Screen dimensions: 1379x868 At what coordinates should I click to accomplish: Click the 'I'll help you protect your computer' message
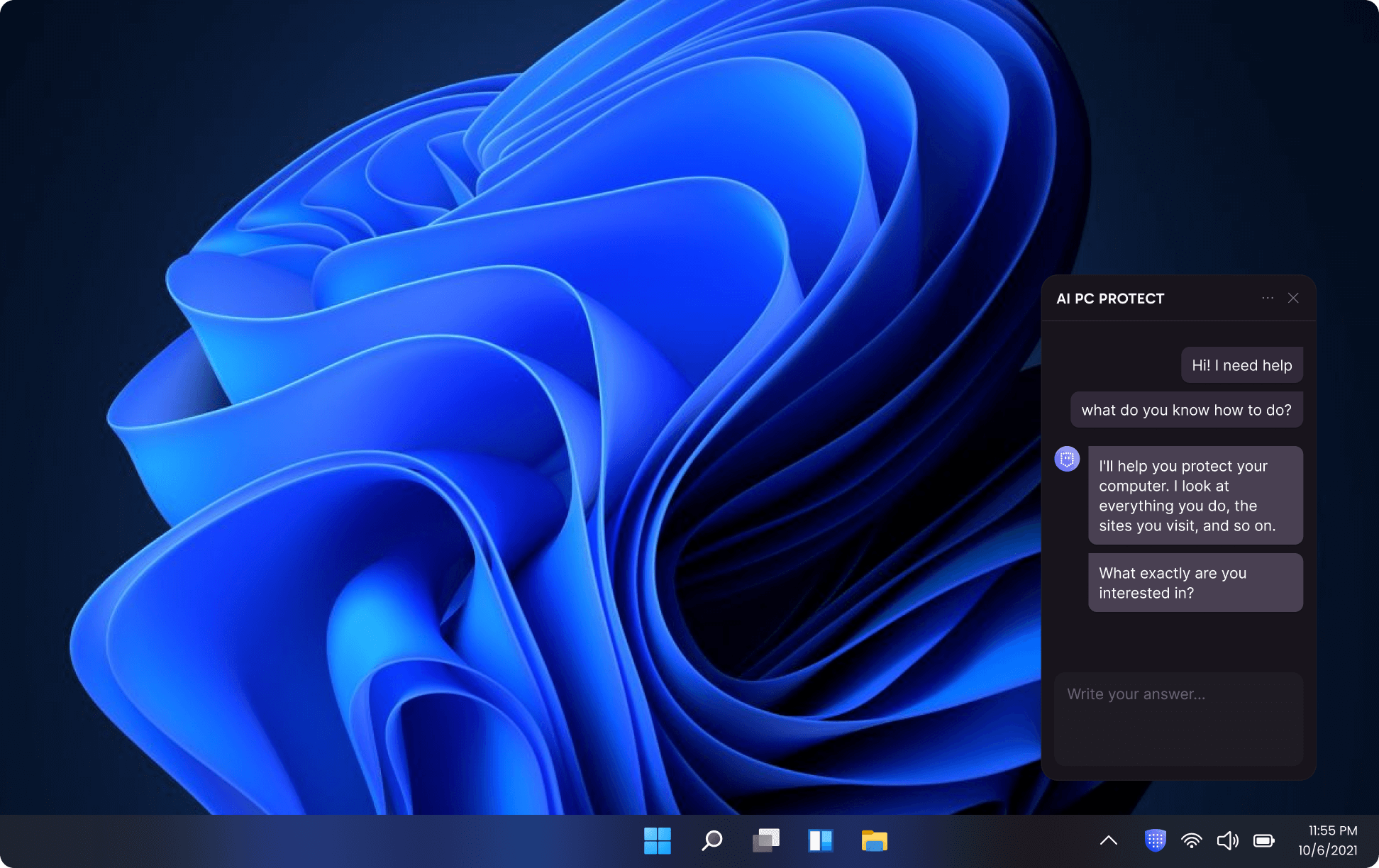(1195, 496)
